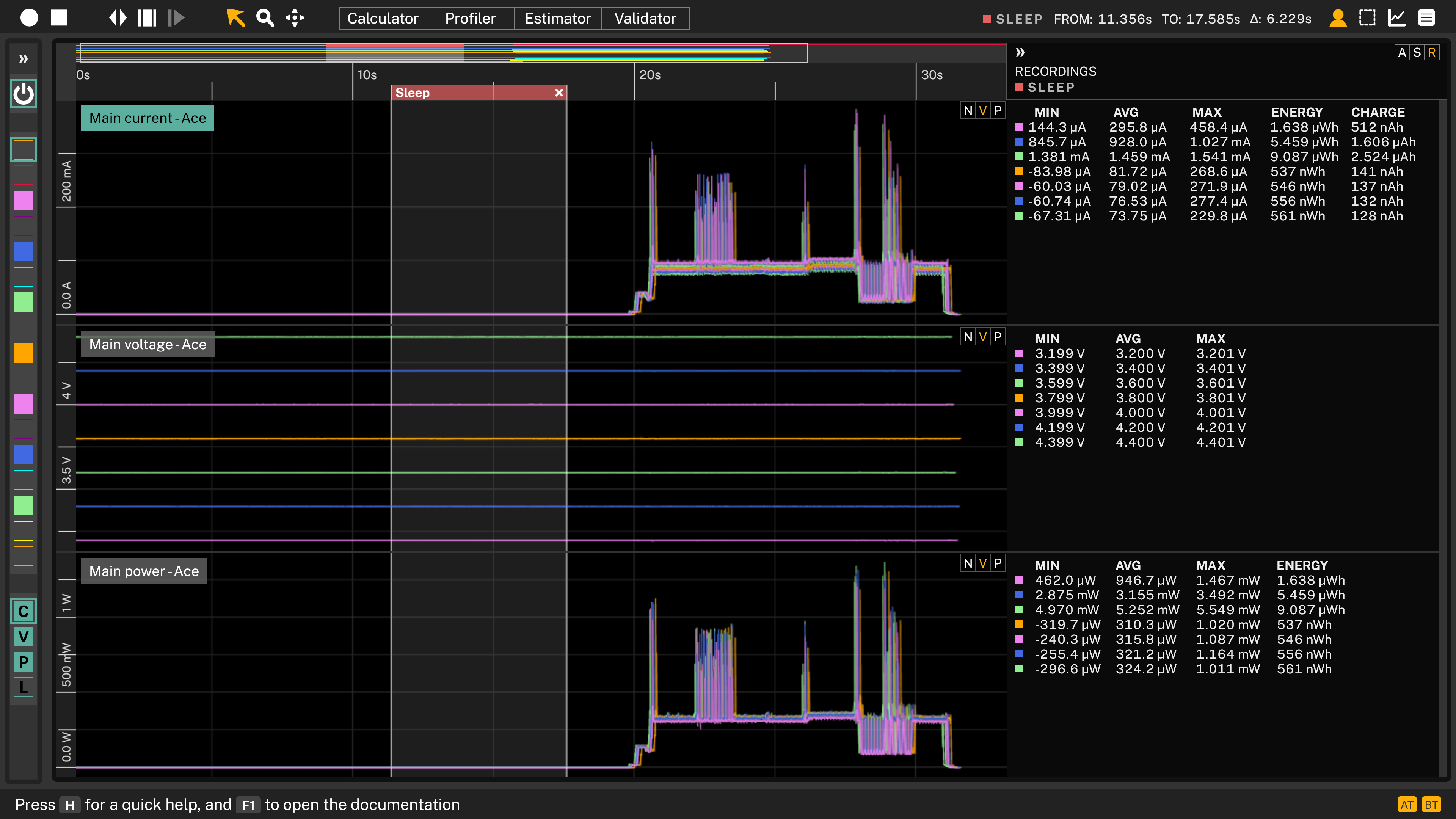Close the Sleep selection marker
The height and width of the screenshot is (819, 1456).
[x=559, y=93]
